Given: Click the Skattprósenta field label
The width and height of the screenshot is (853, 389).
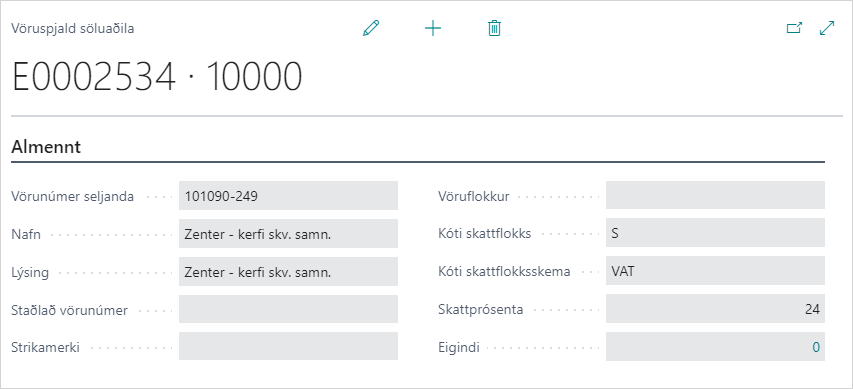Looking at the screenshot, I should (x=480, y=310).
